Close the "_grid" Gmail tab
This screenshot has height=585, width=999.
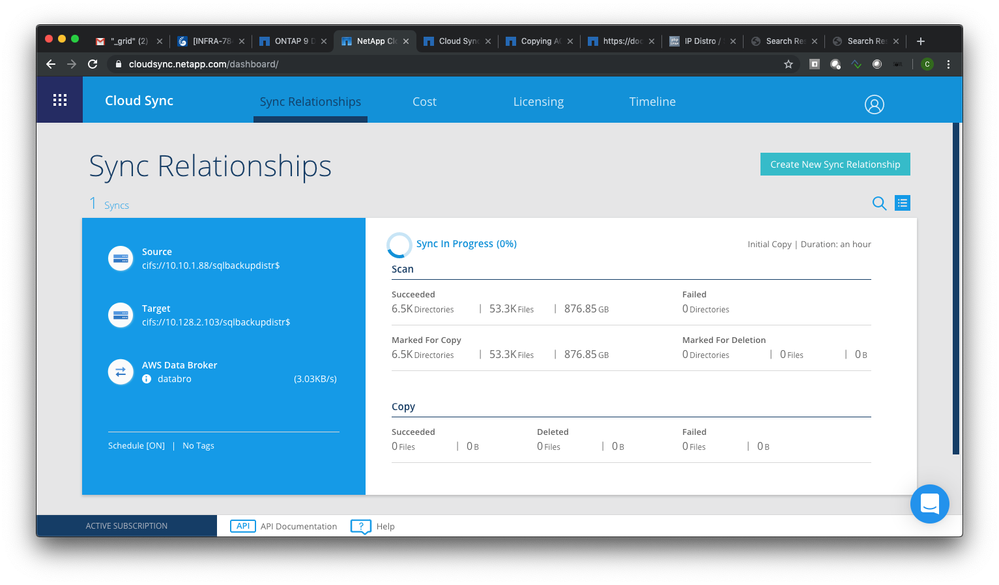(x=159, y=41)
